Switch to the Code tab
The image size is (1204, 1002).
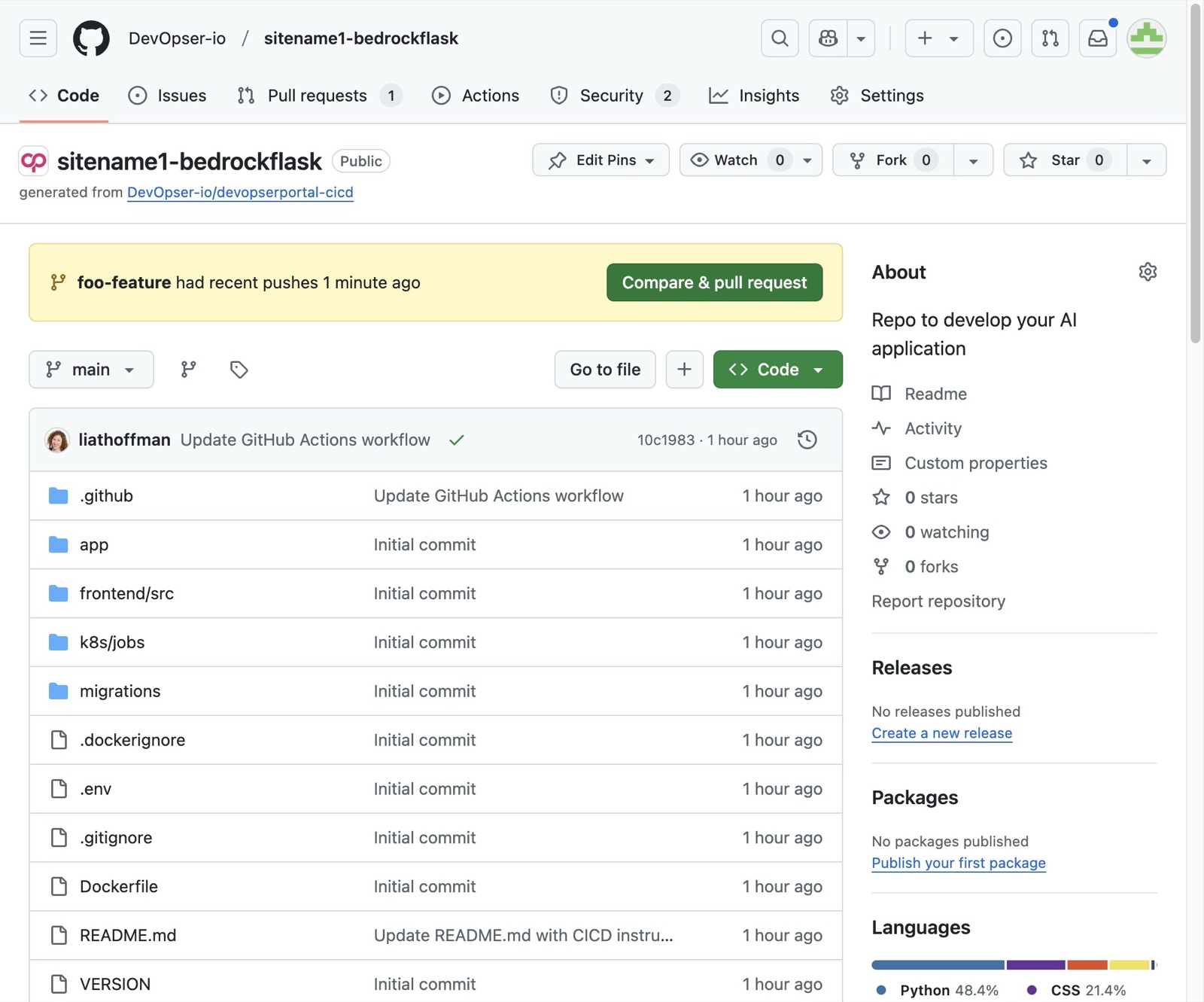(64, 96)
